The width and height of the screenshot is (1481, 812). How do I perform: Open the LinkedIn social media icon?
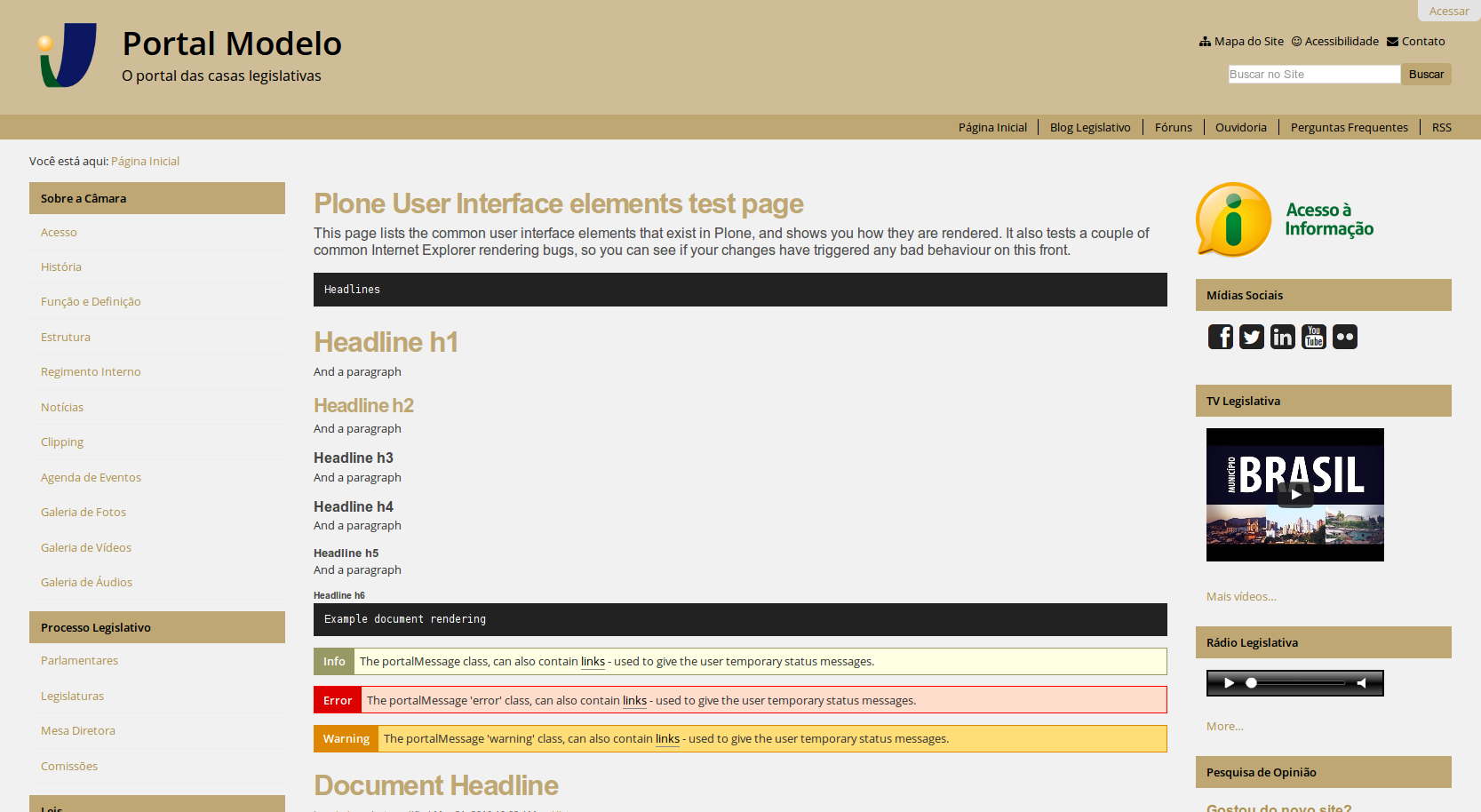click(x=1282, y=337)
